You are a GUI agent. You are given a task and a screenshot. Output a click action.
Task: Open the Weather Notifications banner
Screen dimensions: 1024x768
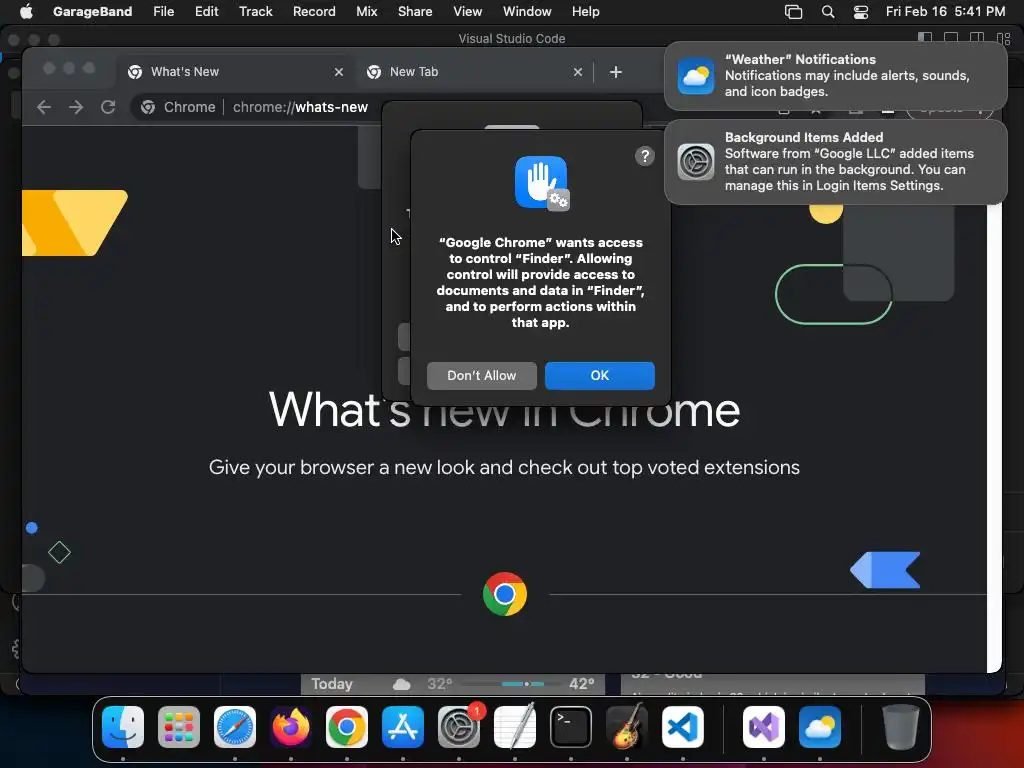pos(835,76)
